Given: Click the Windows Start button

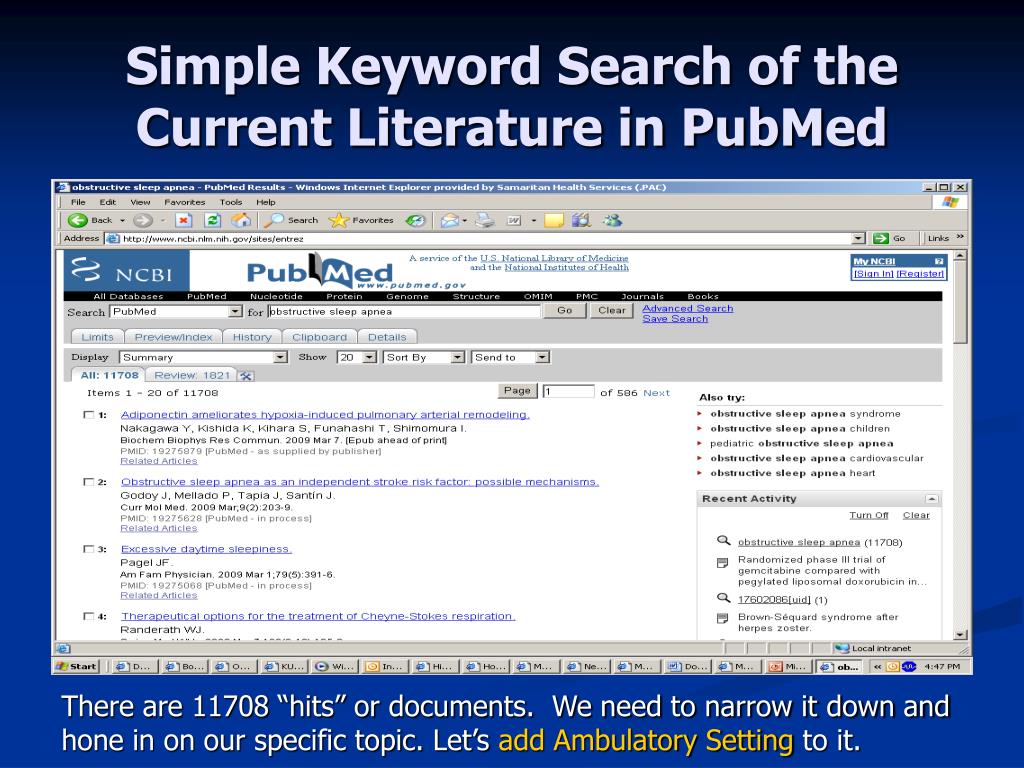Looking at the screenshot, I should click(77, 667).
